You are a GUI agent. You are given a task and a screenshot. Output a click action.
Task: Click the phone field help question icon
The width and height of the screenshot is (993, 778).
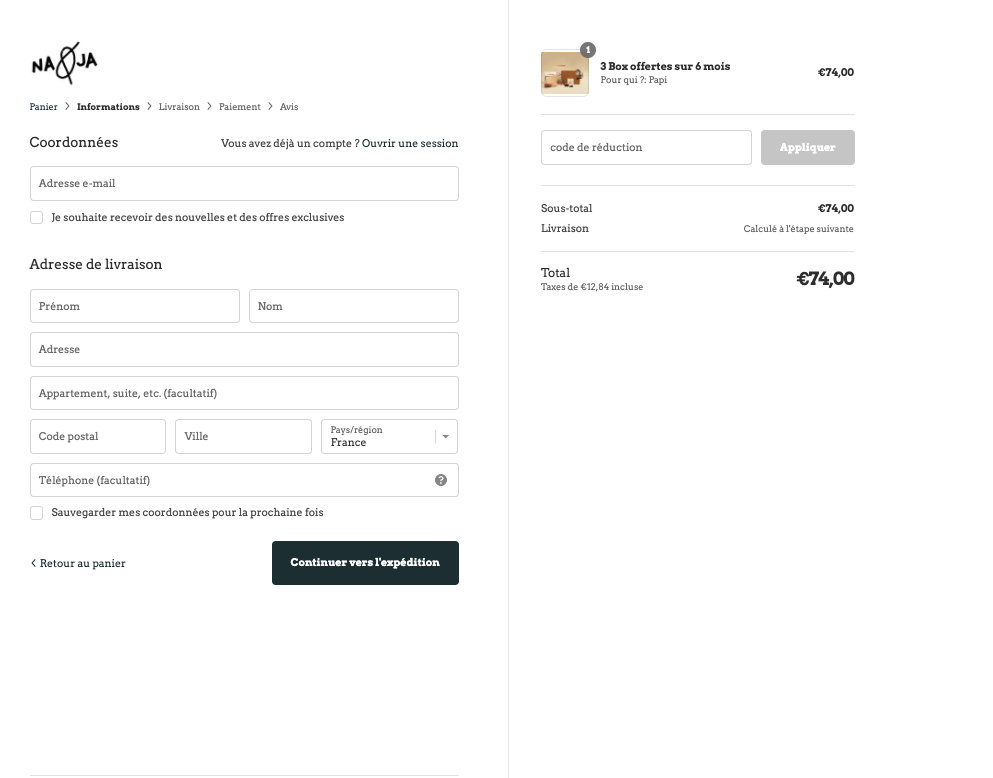[441, 480]
